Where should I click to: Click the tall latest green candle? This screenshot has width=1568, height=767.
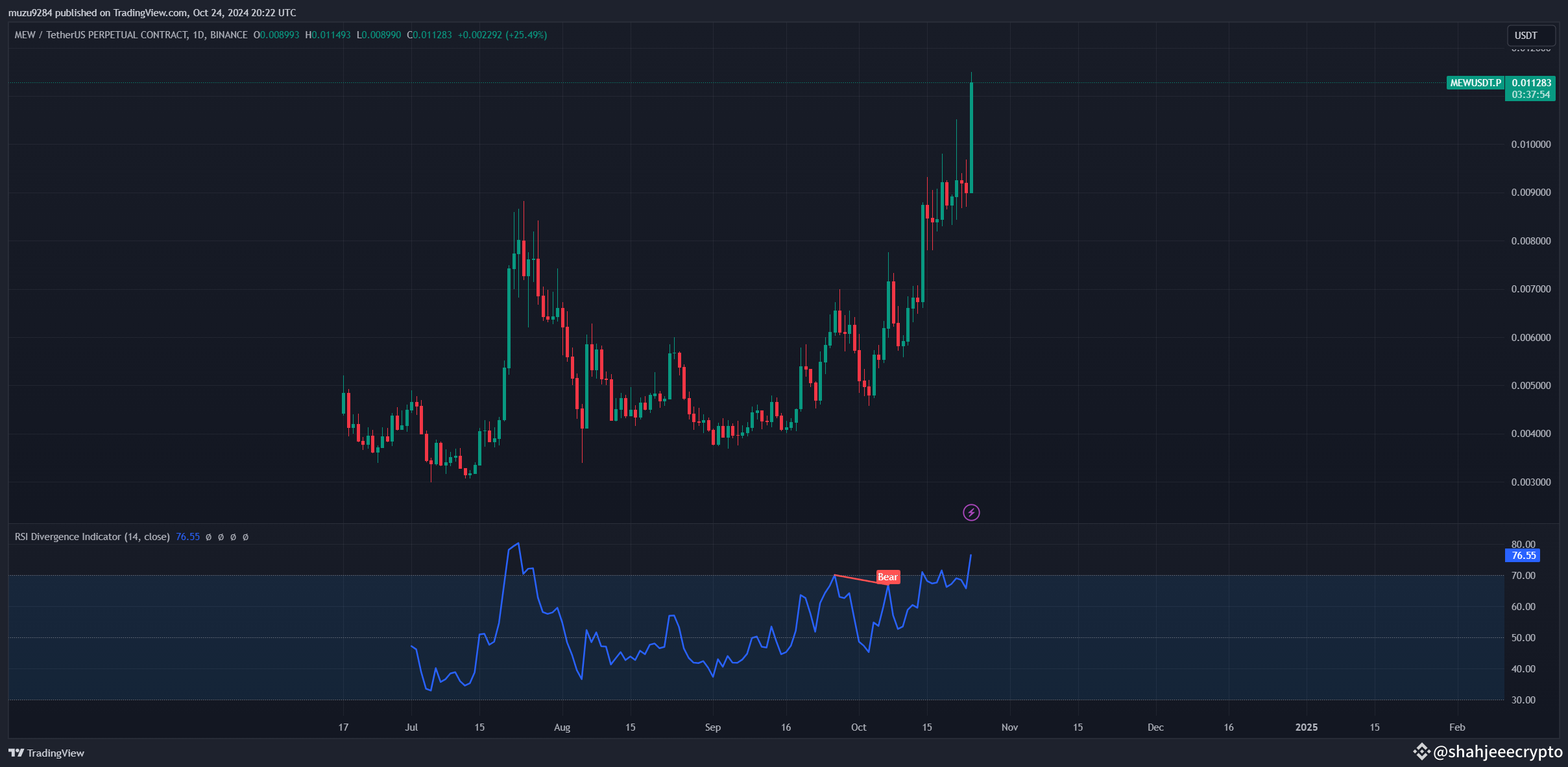coord(971,136)
